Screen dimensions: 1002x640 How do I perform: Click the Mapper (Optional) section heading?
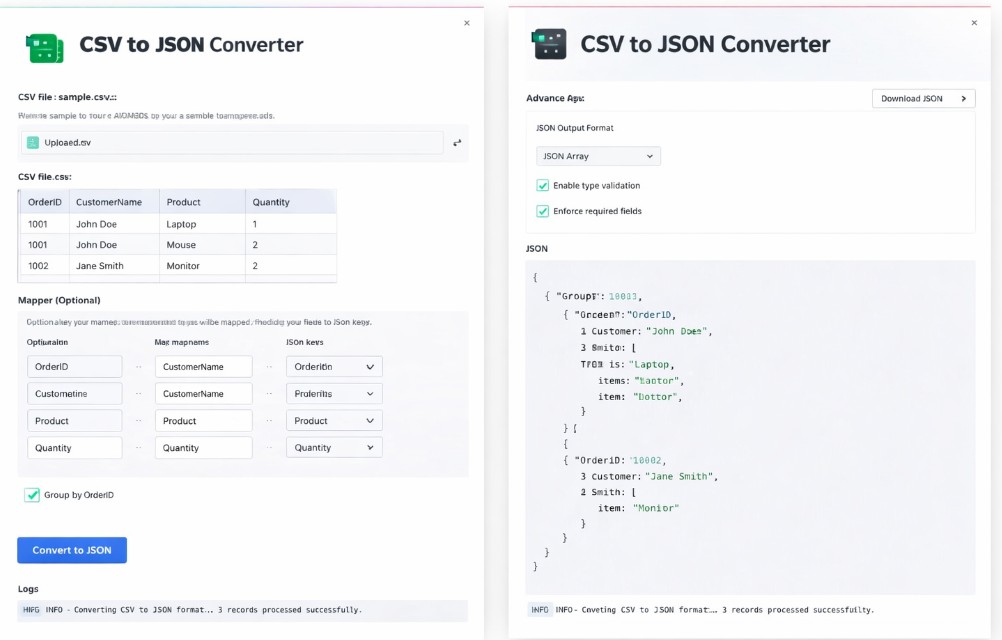pos(60,299)
